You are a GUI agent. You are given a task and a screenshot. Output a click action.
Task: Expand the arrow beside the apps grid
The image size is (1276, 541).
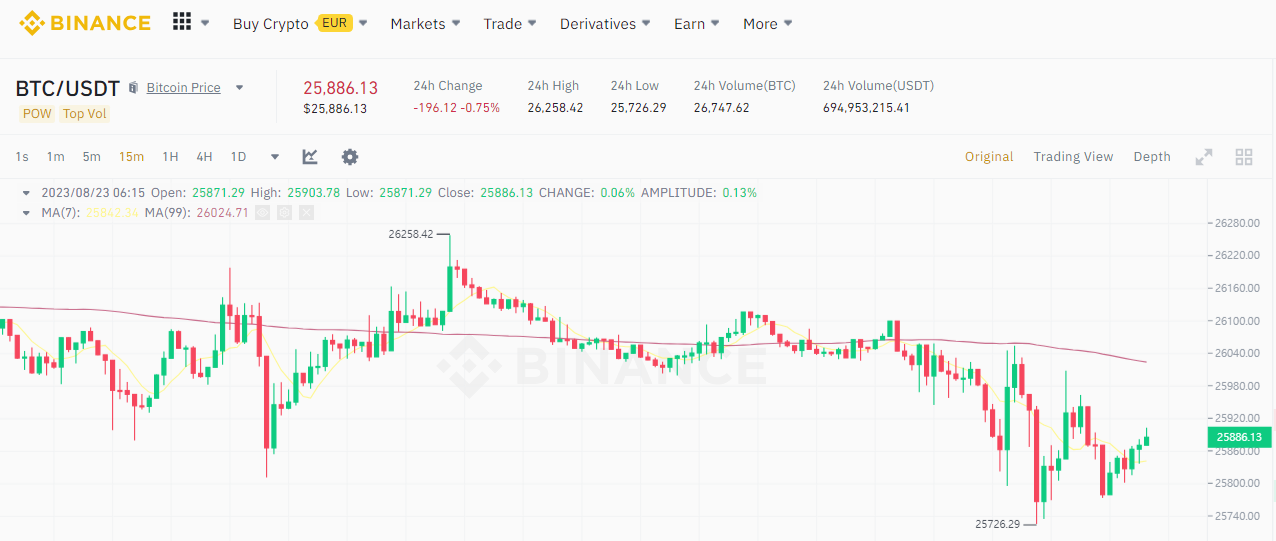click(x=205, y=23)
